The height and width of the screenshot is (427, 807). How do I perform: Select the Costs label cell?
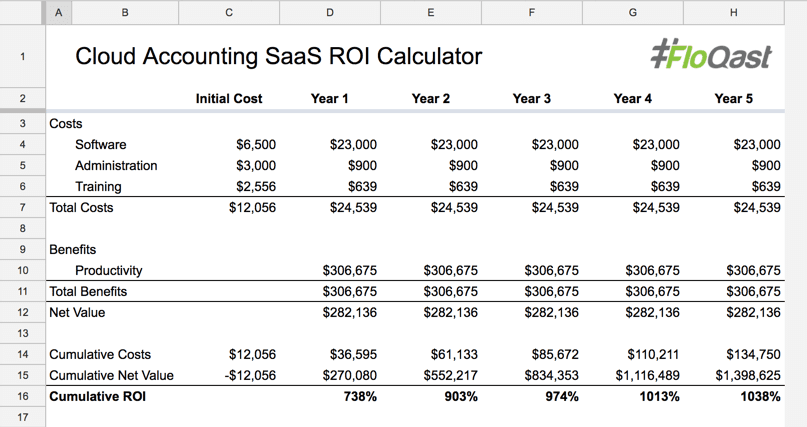tap(66, 123)
